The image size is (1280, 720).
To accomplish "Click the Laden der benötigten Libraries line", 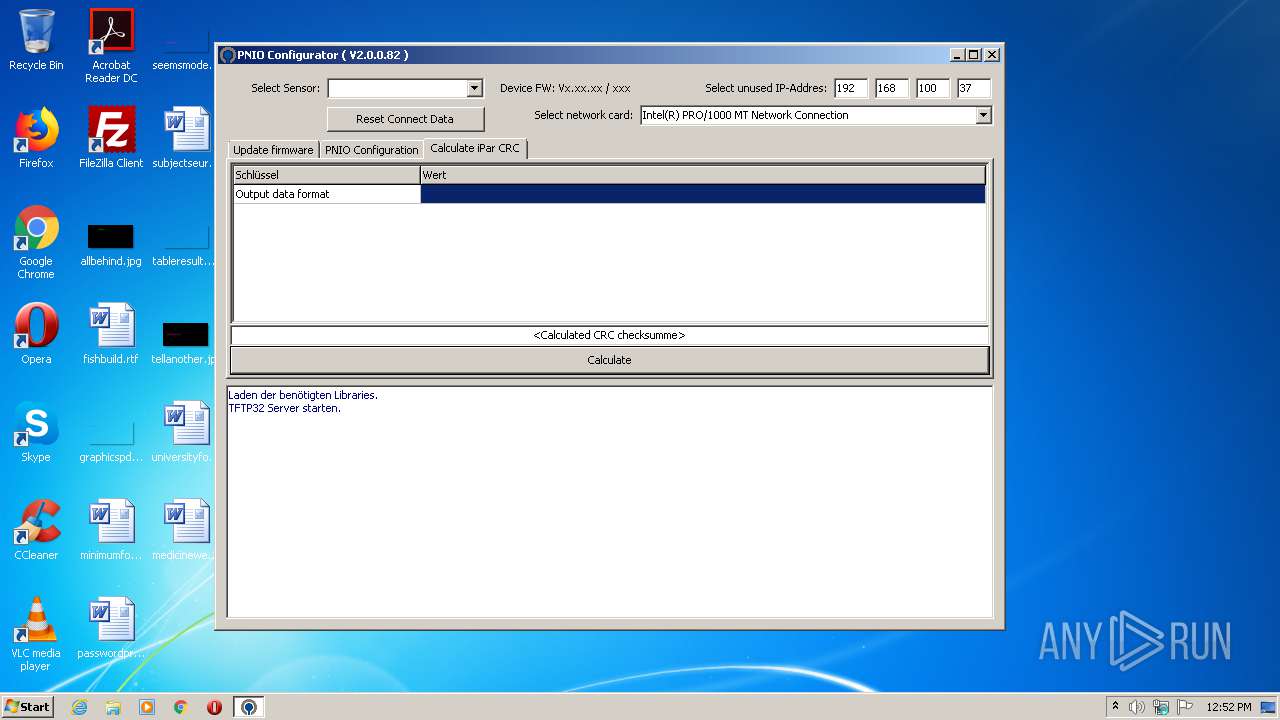I will tap(303, 395).
